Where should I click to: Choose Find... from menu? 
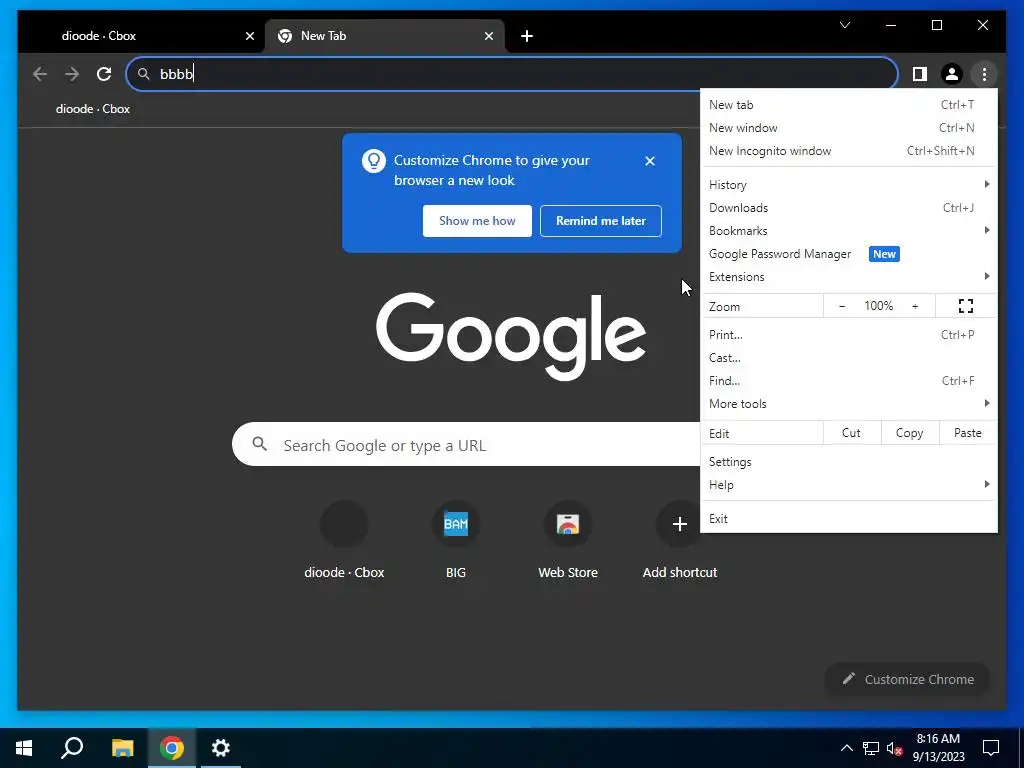(848, 381)
